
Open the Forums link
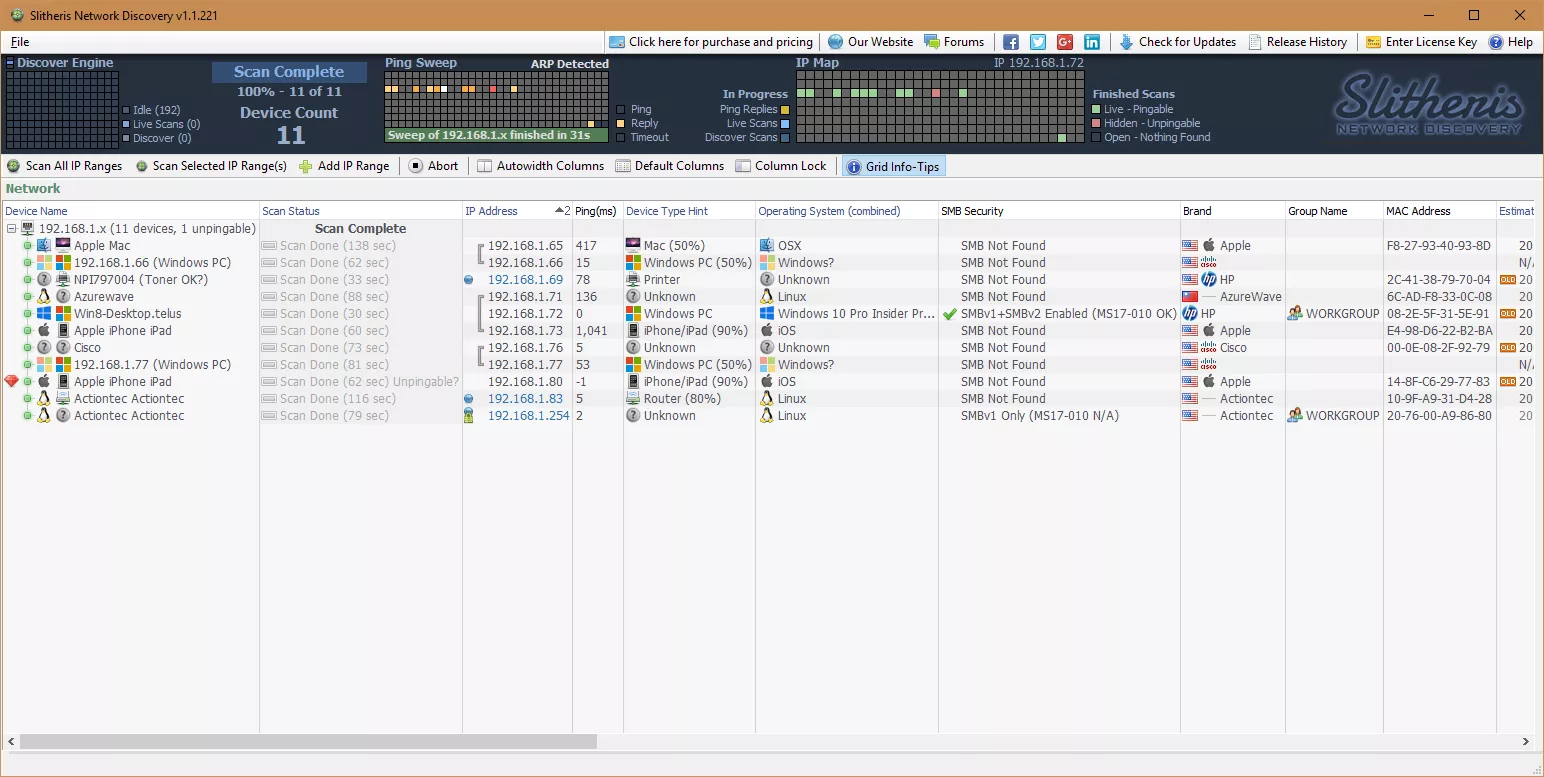coord(954,42)
